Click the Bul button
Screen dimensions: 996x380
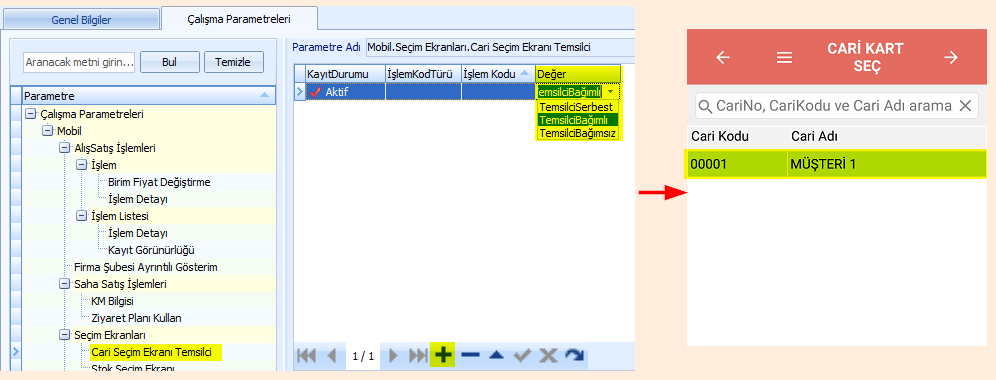pyautogui.click(x=170, y=62)
